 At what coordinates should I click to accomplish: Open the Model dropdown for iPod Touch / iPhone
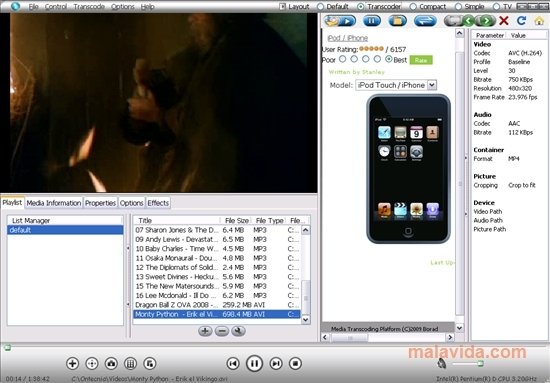(432, 85)
